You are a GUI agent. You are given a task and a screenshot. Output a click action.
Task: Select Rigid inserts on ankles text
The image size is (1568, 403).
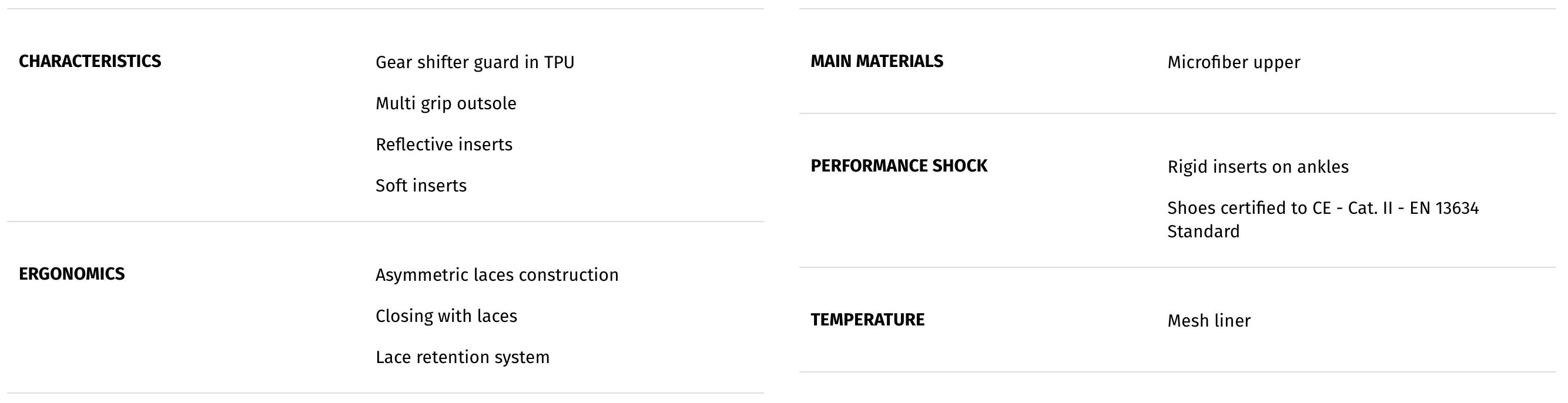tap(1258, 167)
